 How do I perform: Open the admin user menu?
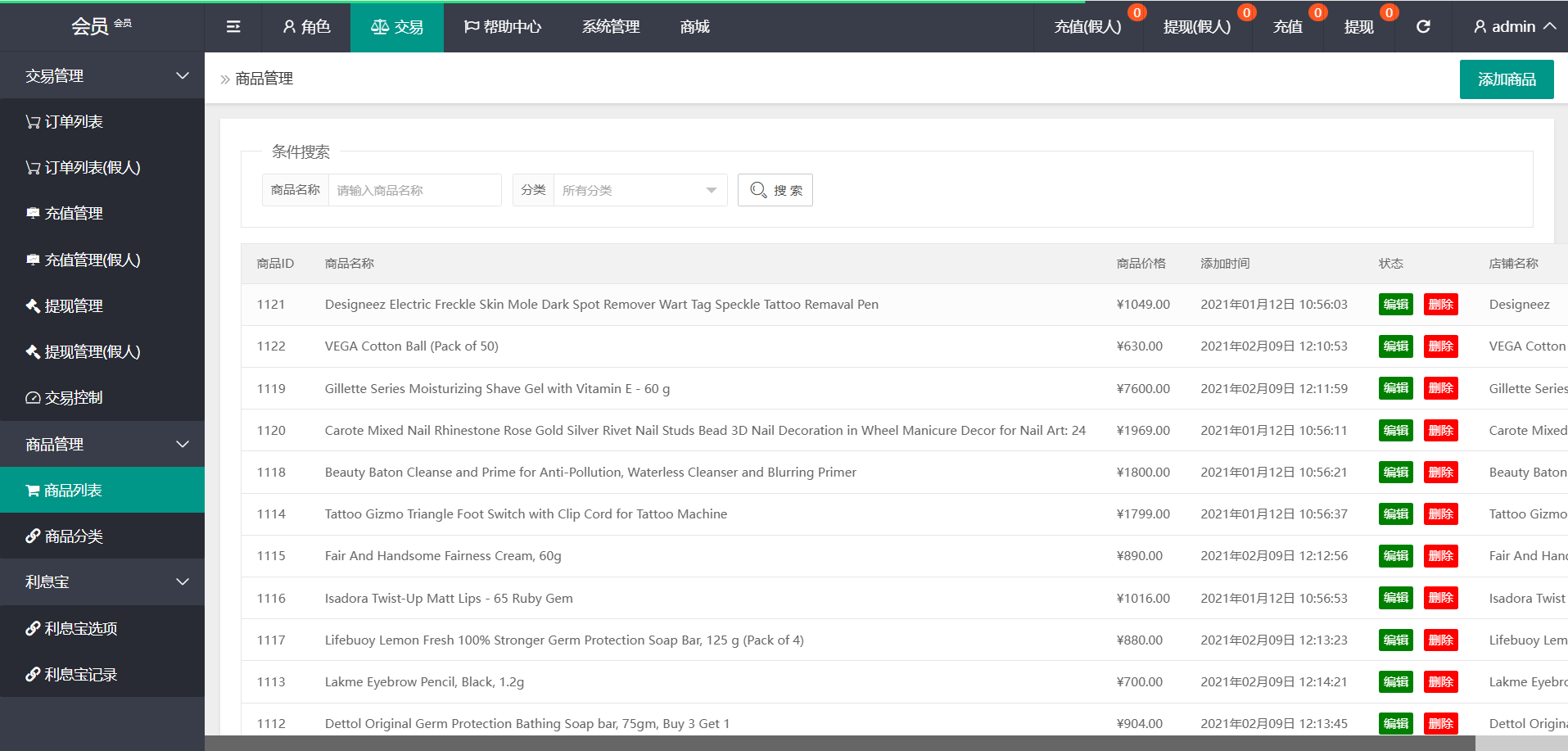tap(1514, 27)
